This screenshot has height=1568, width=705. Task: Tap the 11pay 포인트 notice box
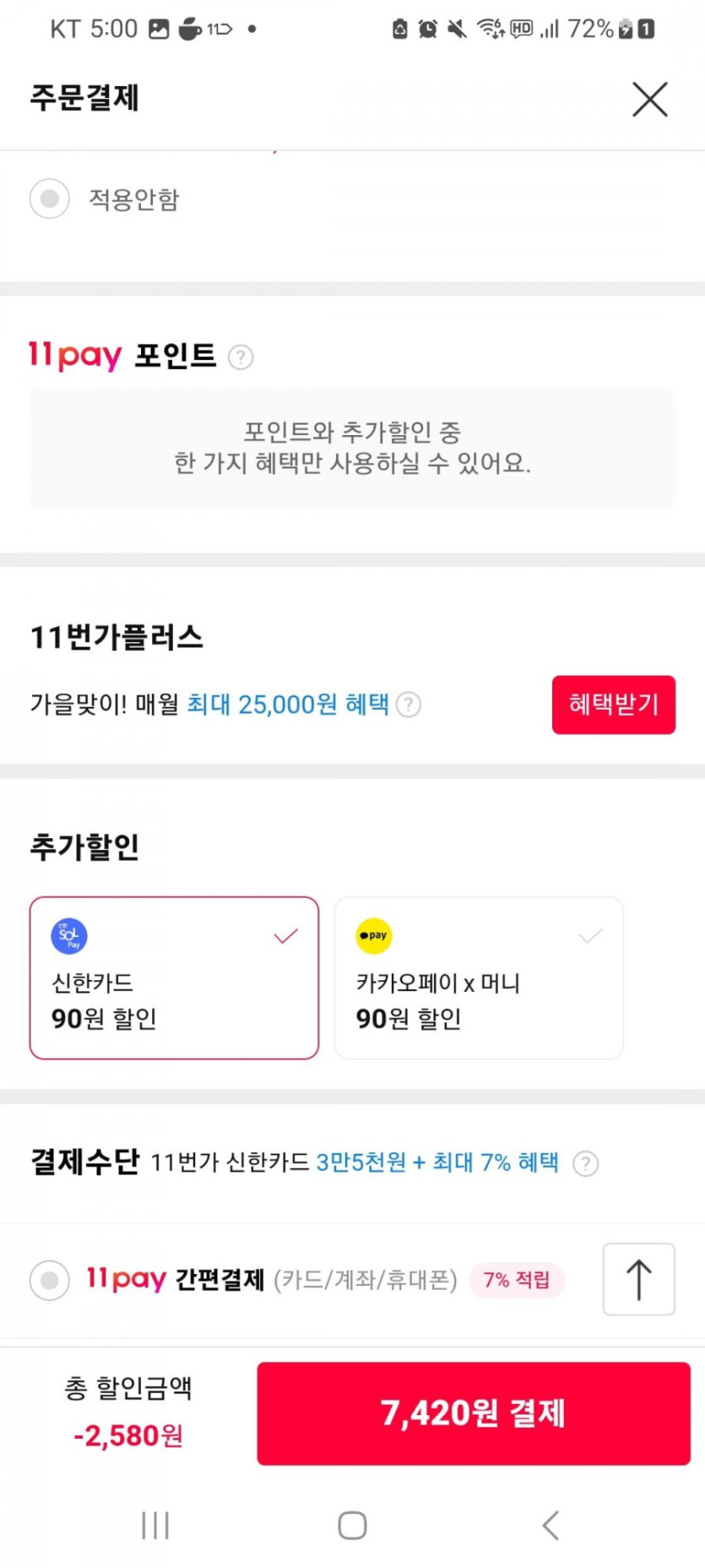352,449
